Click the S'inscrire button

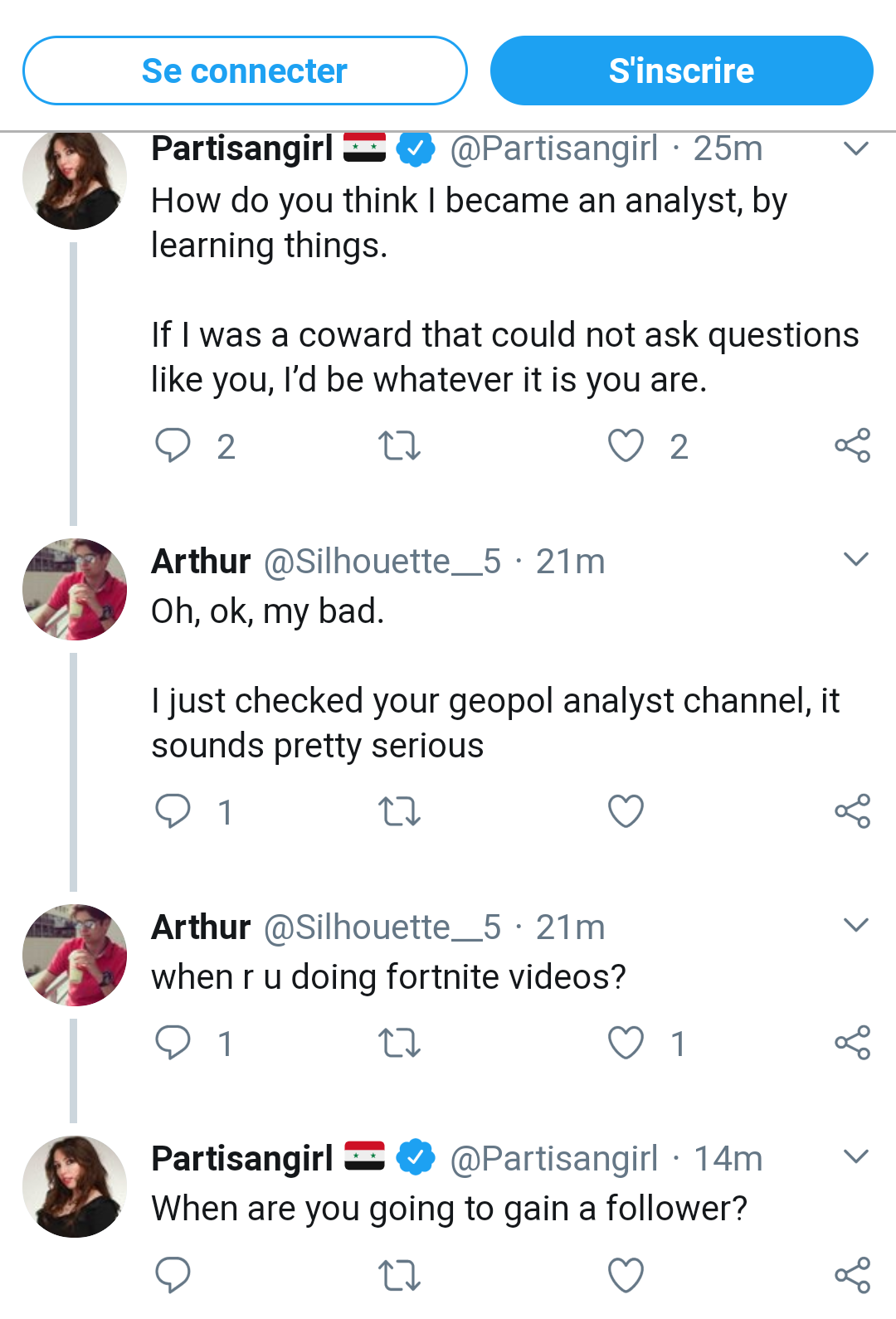681,71
